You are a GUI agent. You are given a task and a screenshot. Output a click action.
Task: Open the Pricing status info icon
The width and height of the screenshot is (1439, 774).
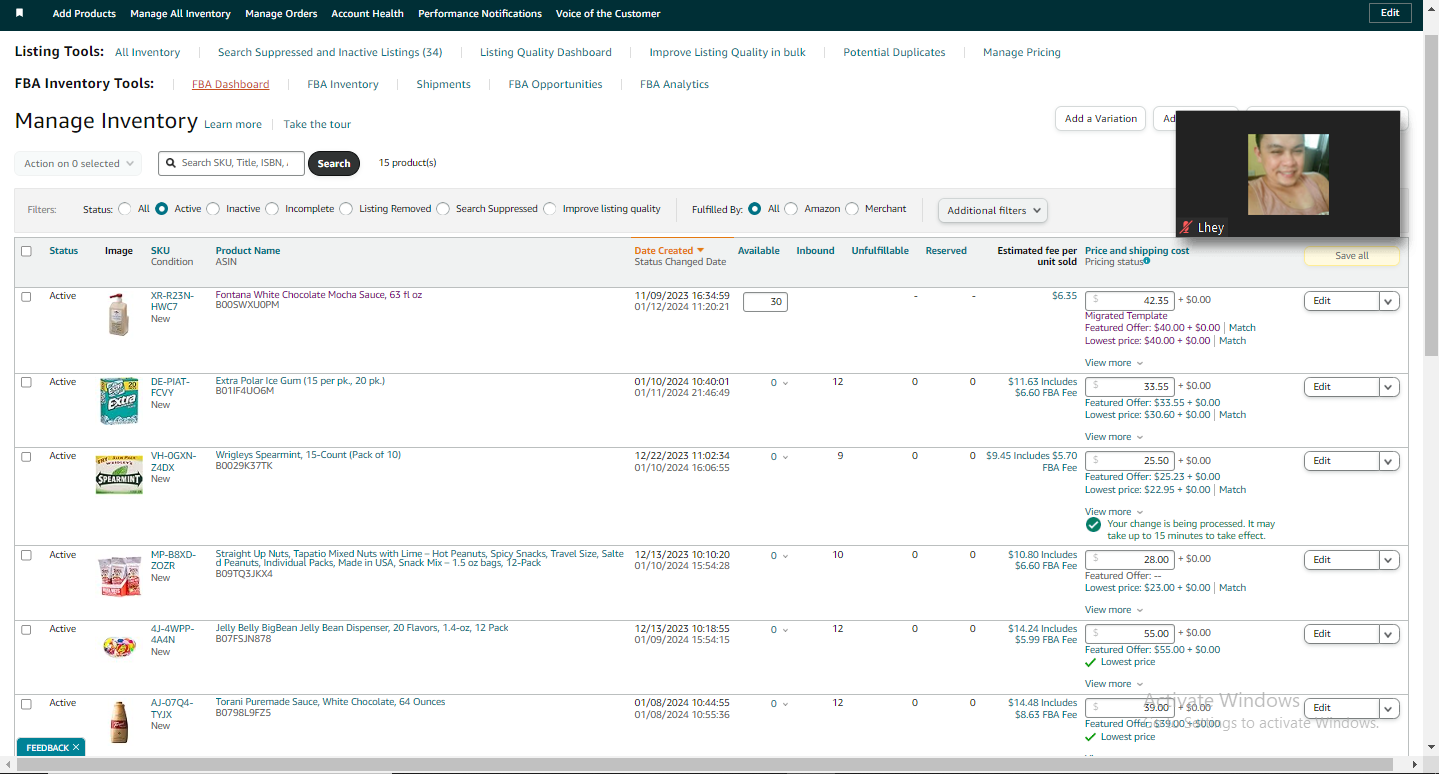[x=1146, y=262]
